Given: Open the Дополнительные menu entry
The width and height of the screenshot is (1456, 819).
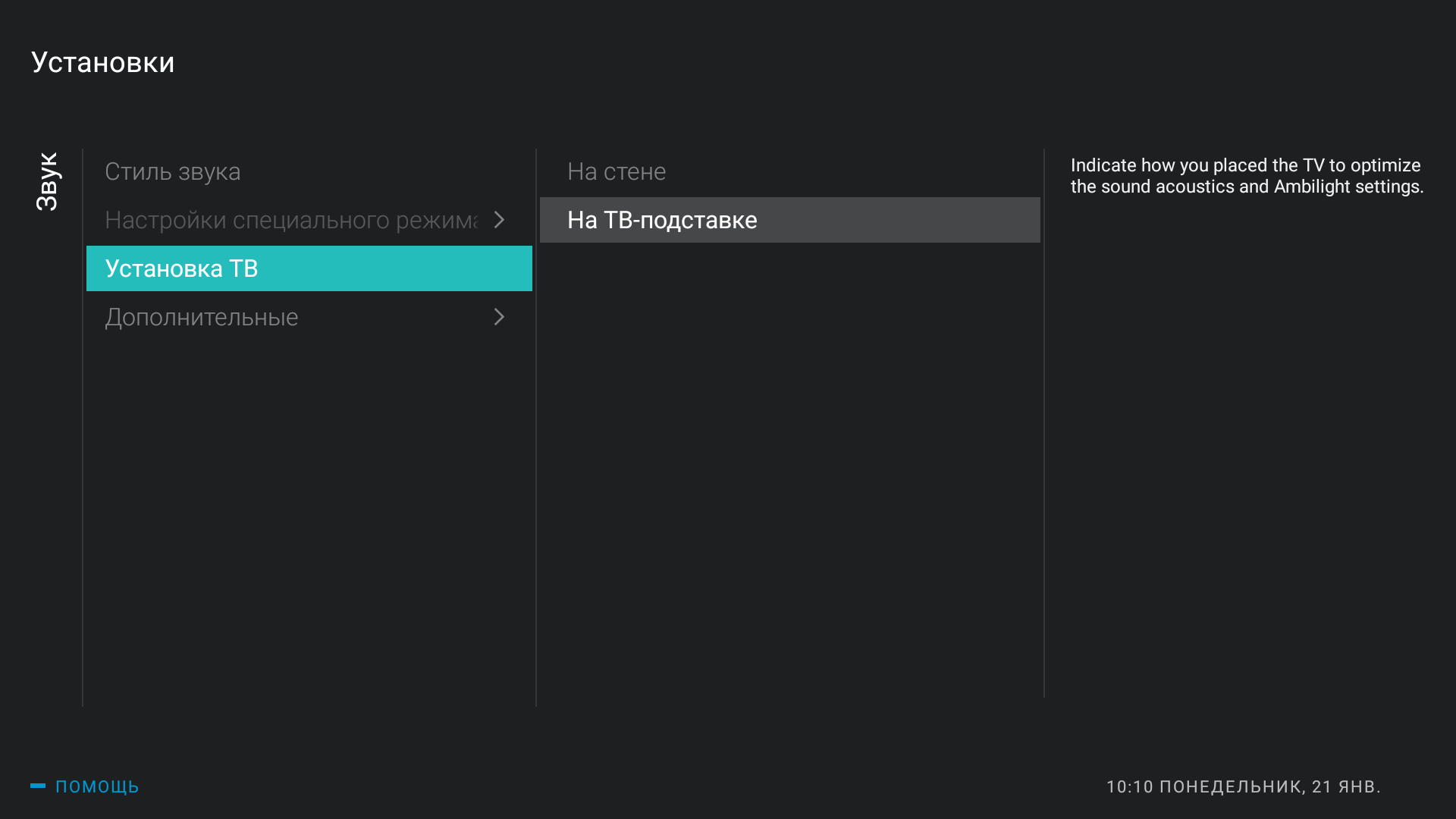Looking at the screenshot, I should [309, 317].
